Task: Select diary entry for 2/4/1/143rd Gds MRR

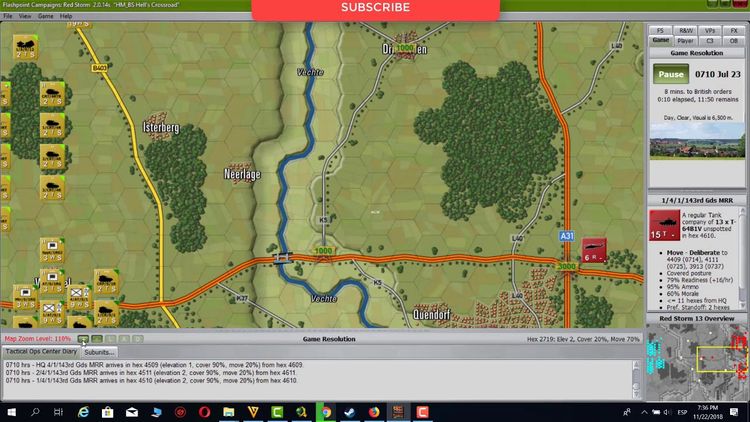Action: [151, 372]
